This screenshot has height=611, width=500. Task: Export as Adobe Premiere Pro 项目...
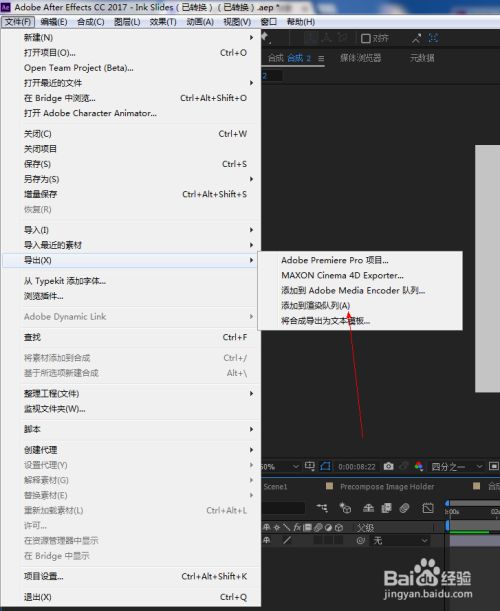click(x=360, y=260)
